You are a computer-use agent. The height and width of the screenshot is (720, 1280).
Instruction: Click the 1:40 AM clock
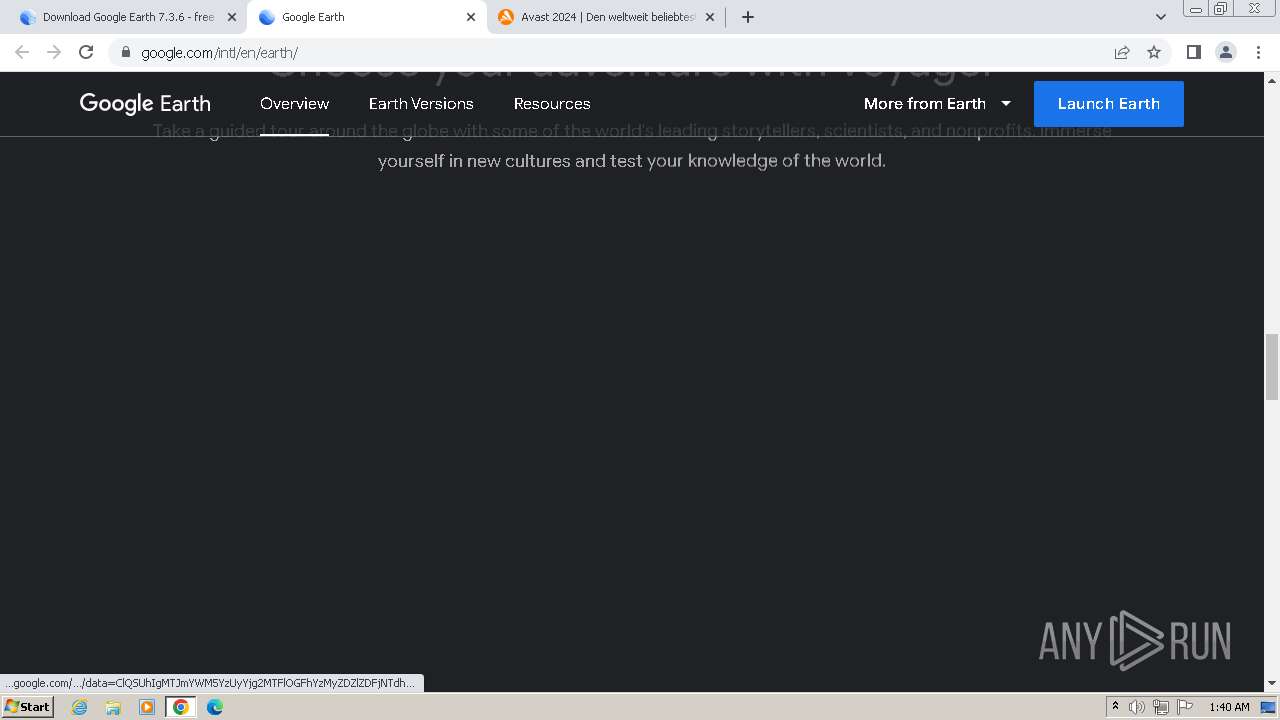click(1229, 707)
